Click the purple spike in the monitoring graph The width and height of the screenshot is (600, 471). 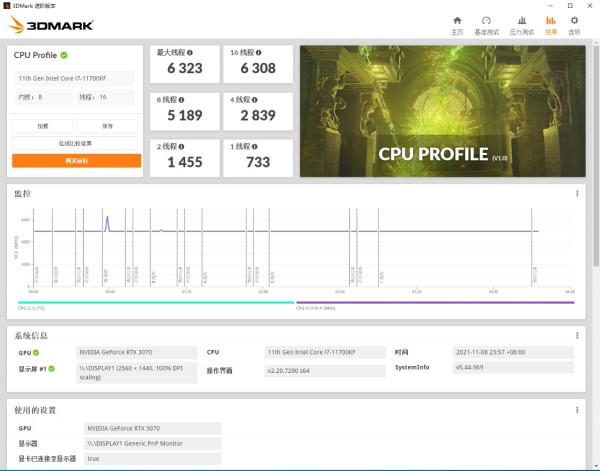(107, 221)
